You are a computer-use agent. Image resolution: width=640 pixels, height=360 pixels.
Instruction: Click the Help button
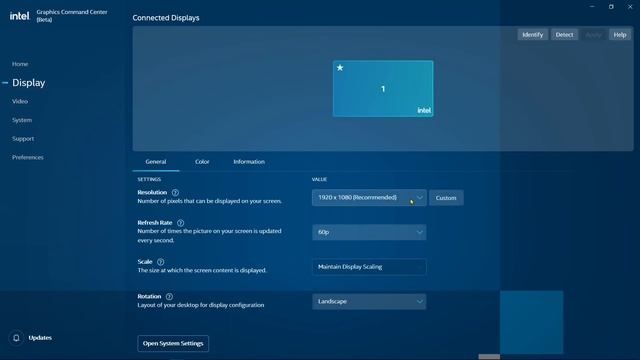click(620, 35)
